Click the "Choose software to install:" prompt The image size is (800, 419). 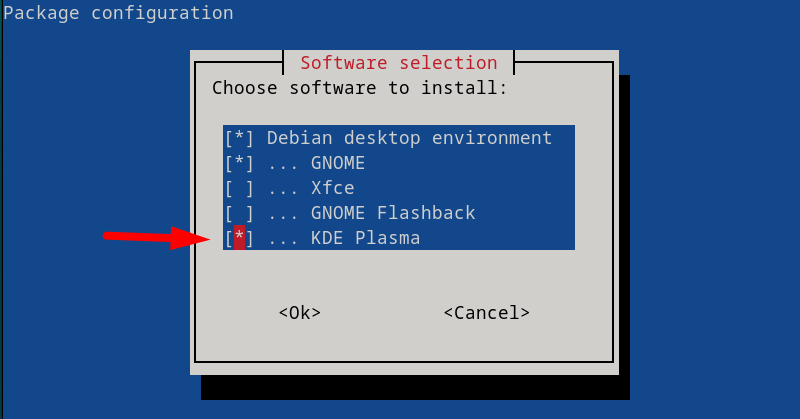(360, 88)
